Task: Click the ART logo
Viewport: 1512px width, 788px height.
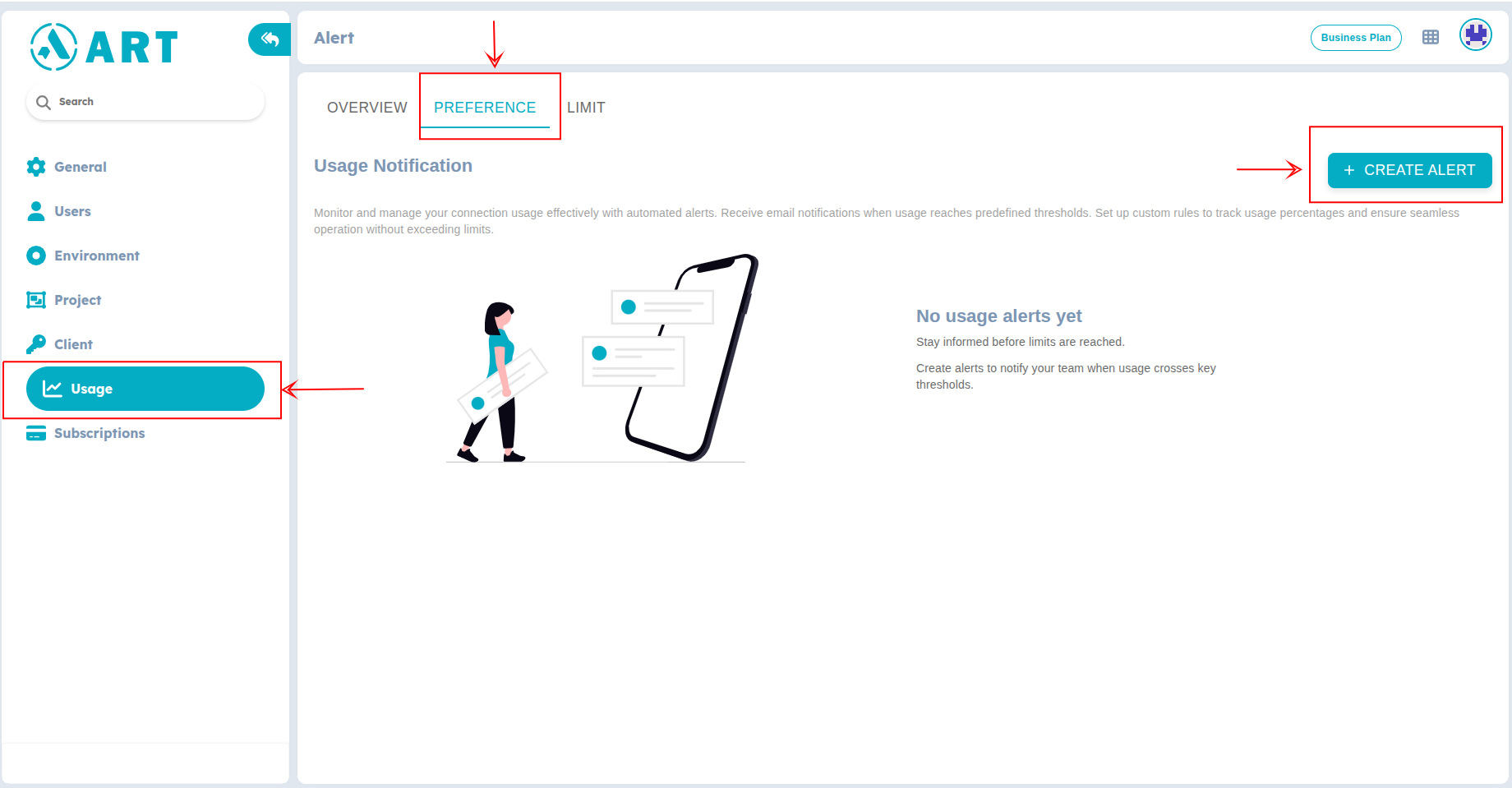Action: [104, 47]
